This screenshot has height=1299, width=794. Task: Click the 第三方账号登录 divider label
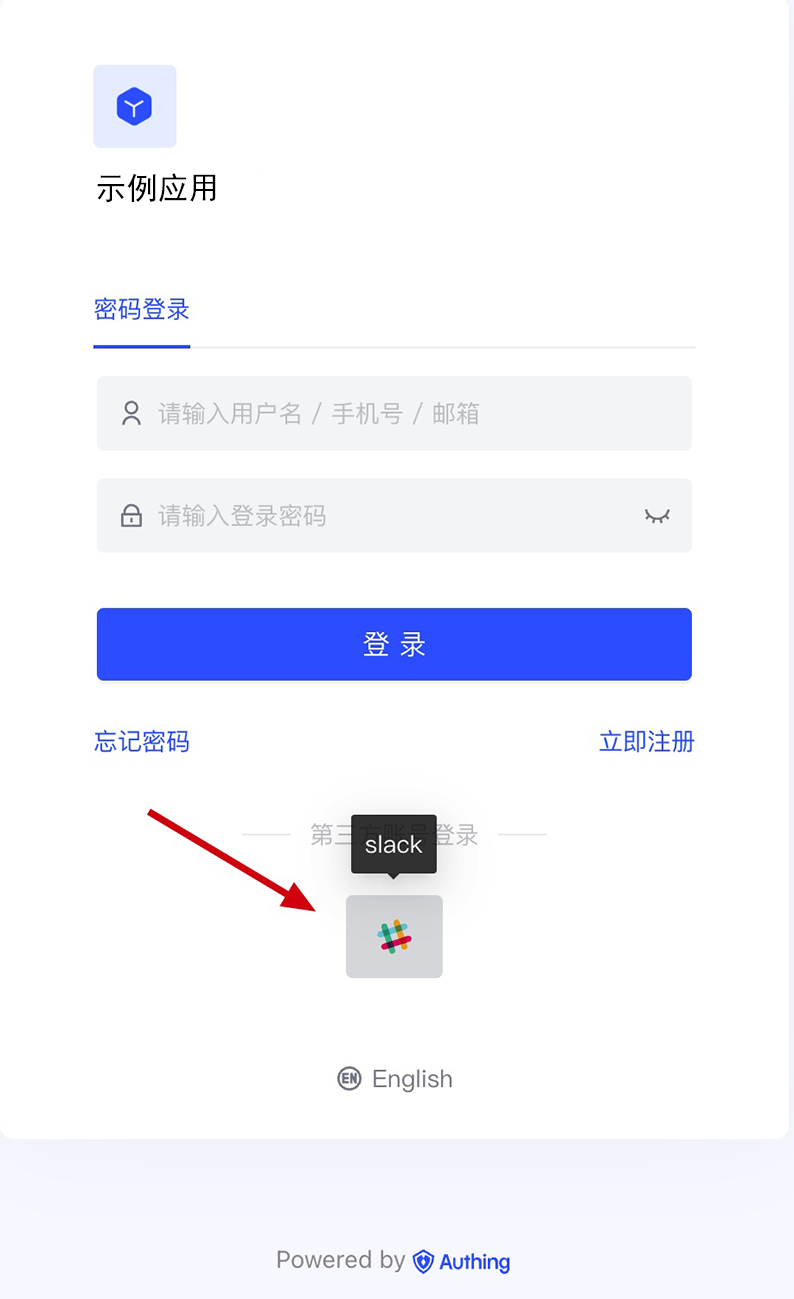click(394, 834)
